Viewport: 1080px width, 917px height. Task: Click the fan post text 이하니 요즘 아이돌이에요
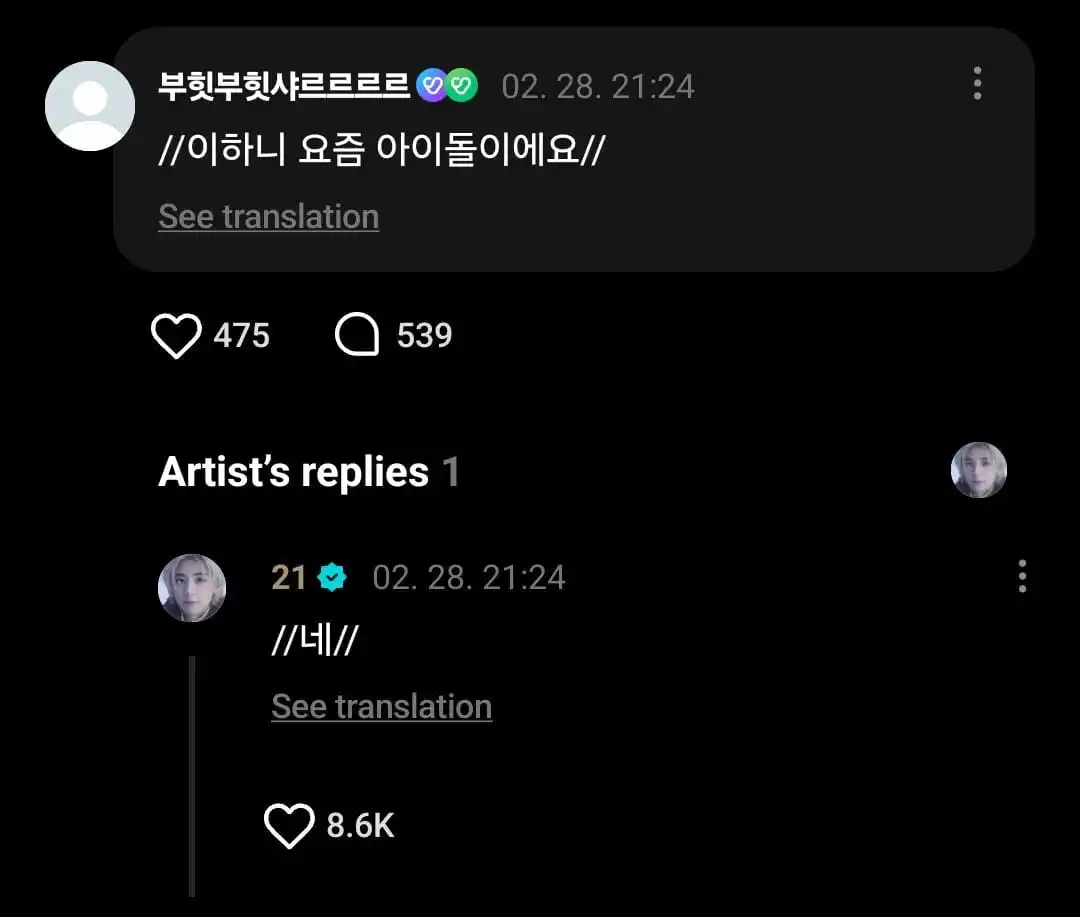382,151
